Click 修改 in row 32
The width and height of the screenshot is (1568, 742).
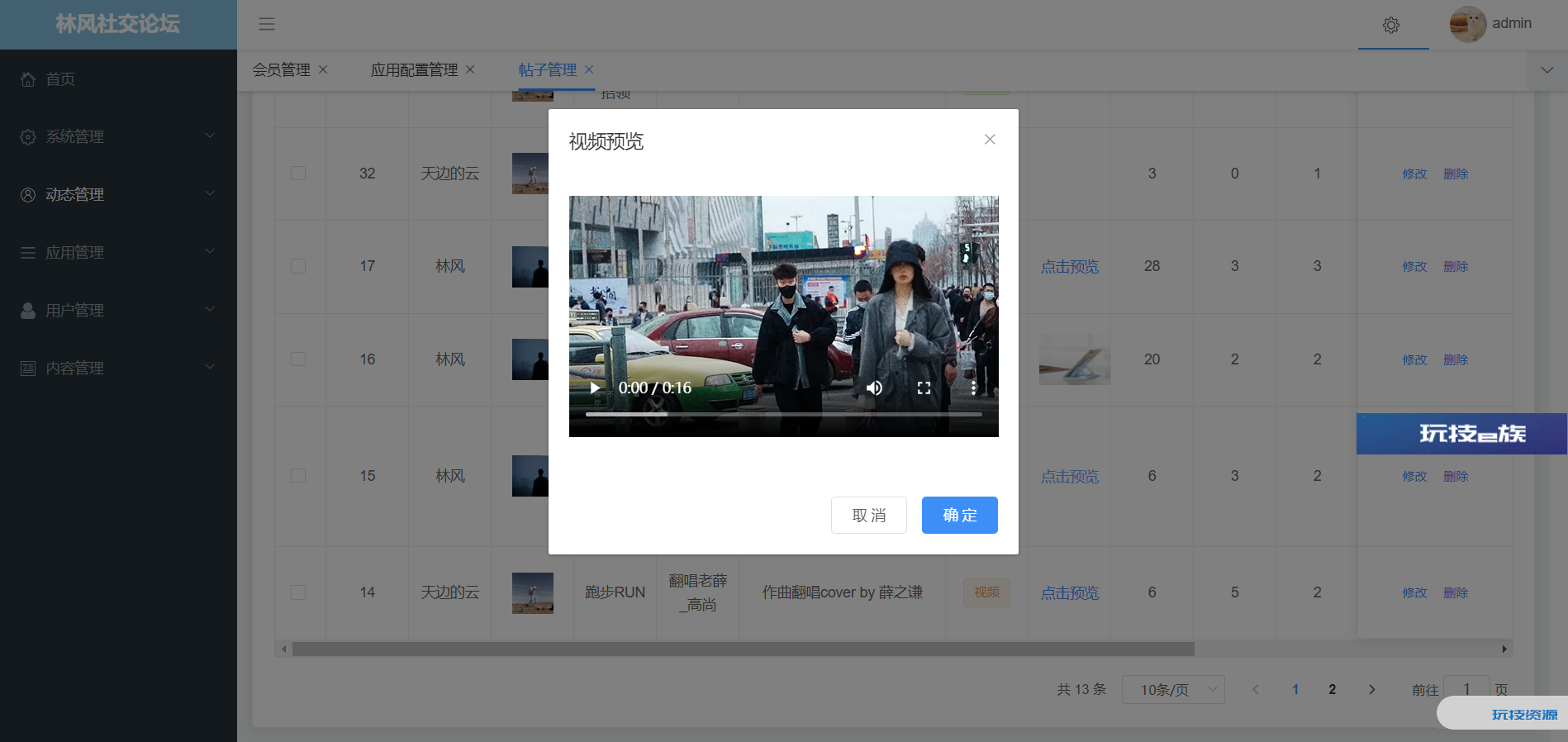[x=1414, y=174]
